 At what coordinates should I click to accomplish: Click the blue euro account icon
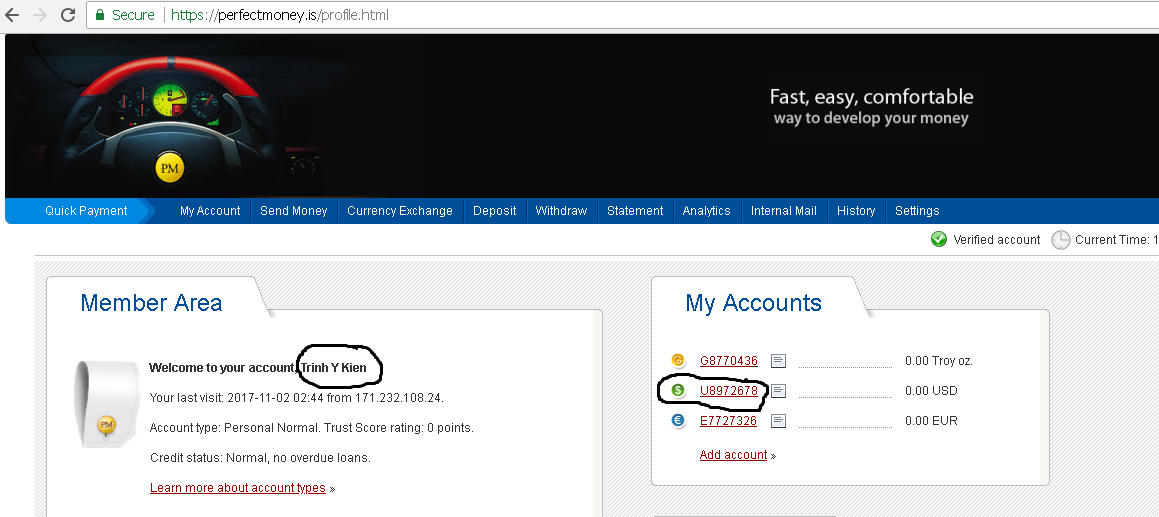coord(678,421)
